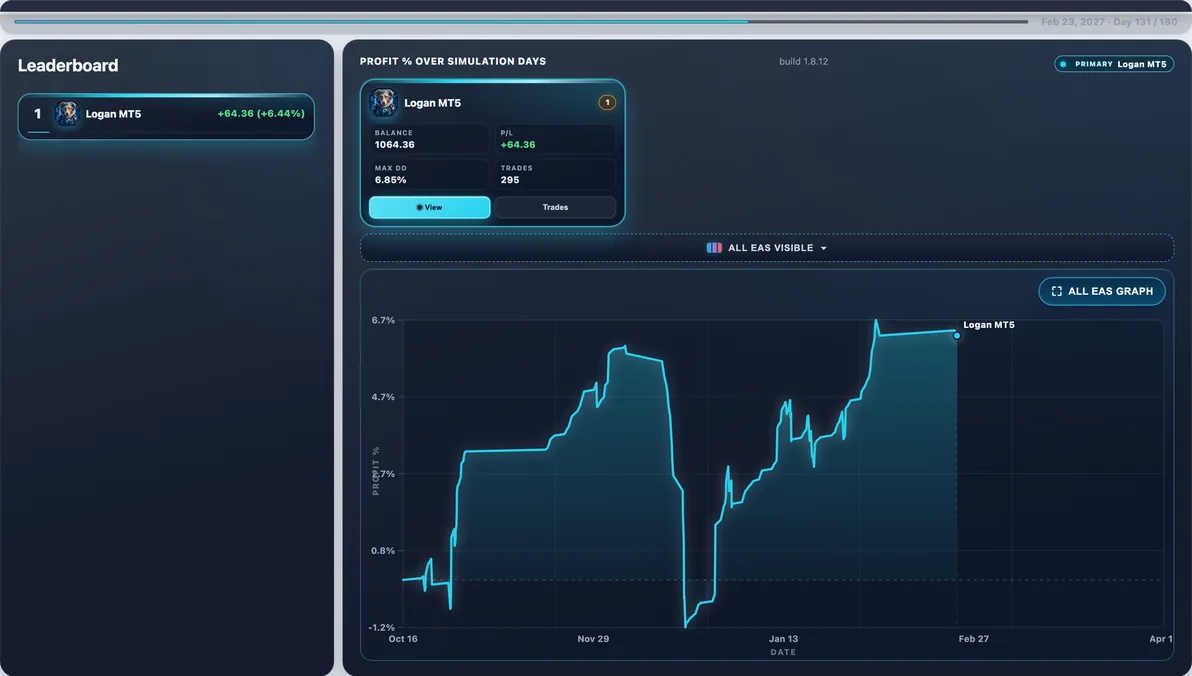Select the Logan MT5 leaderboard row
This screenshot has width=1192, height=676.
[166, 116]
